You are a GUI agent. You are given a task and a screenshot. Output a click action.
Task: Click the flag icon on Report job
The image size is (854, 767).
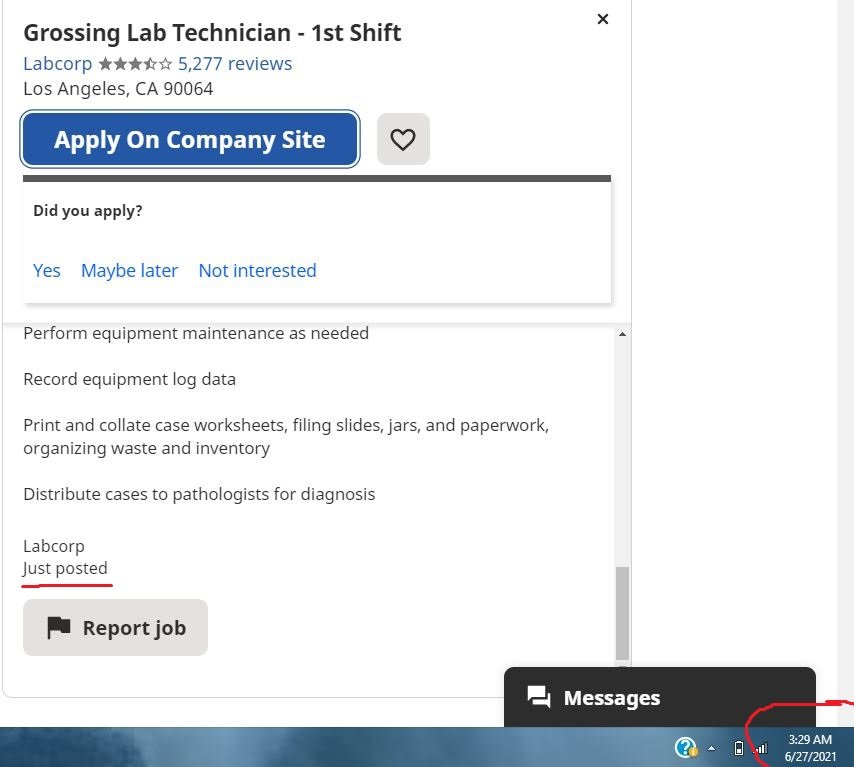[x=59, y=627]
